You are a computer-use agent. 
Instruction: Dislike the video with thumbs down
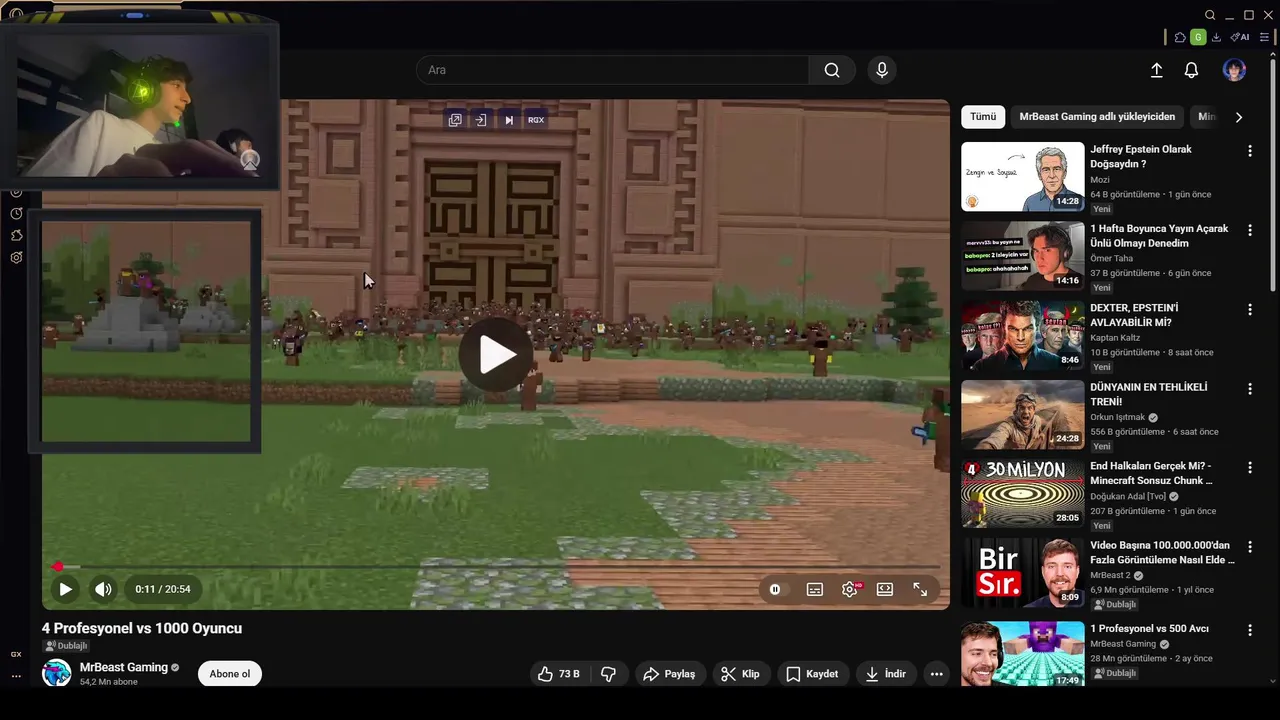tap(608, 674)
